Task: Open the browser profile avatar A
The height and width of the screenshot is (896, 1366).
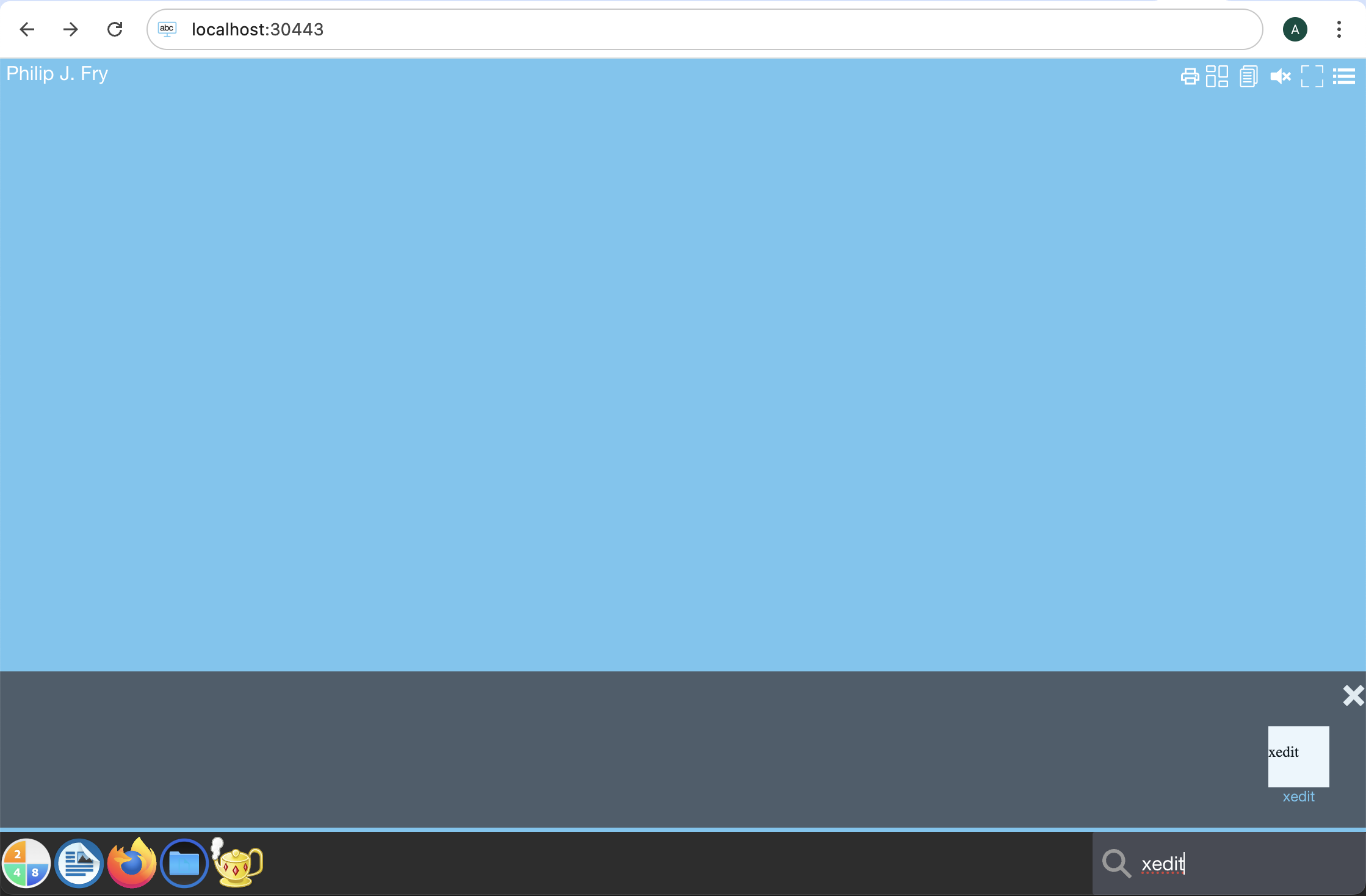Action: tap(1295, 29)
